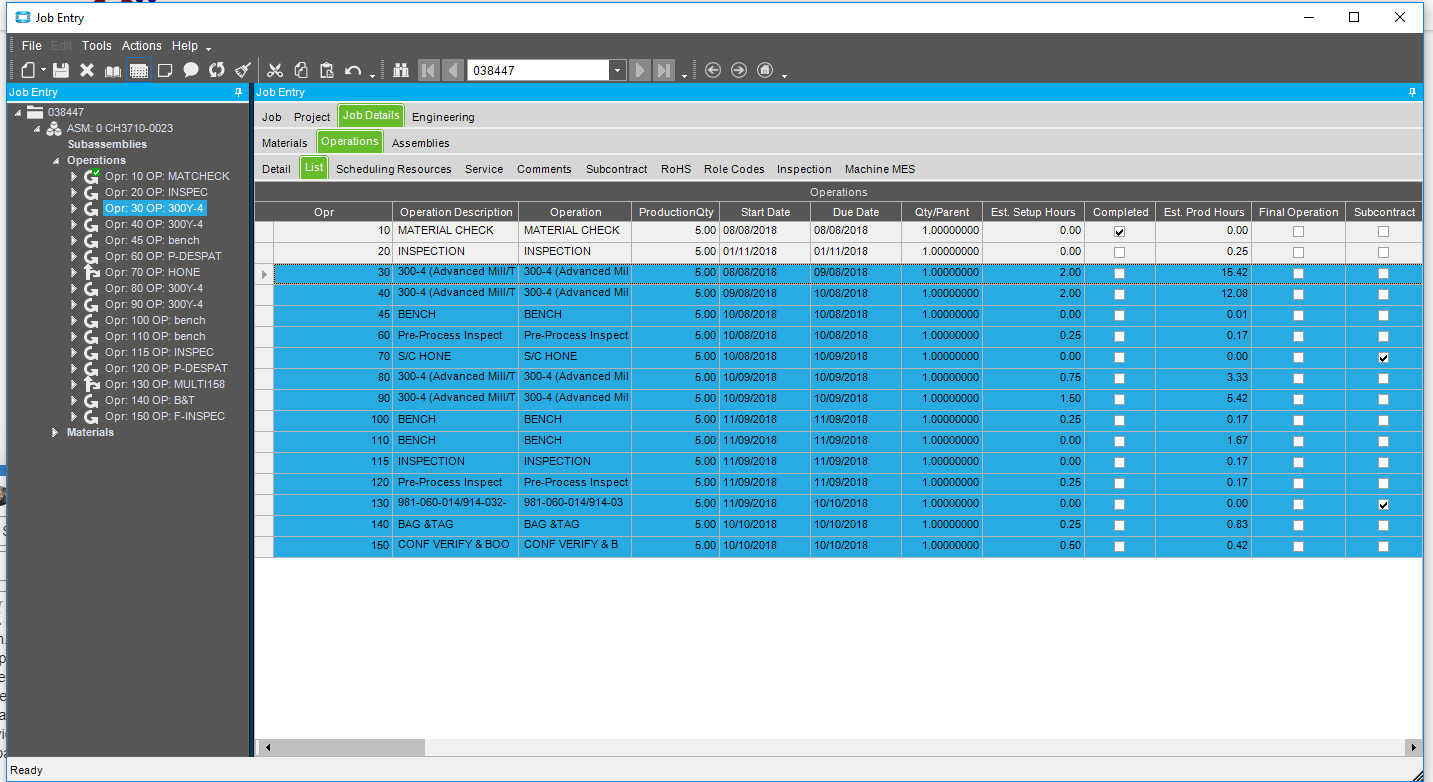Click the horizontal scrollbar thumb

click(x=349, y=747)
